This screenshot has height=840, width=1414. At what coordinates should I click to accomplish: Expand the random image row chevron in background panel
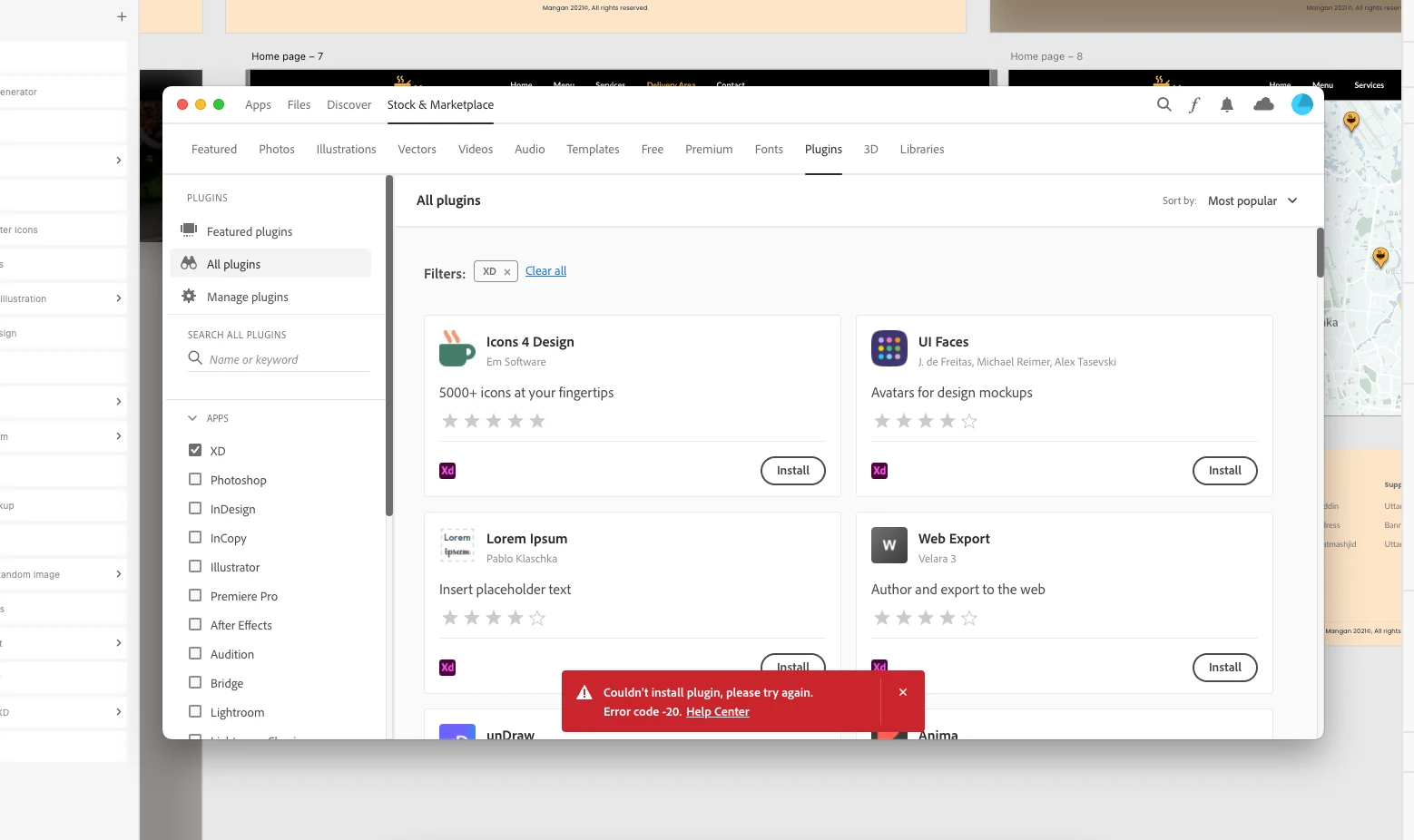click(x=119, y=574)
